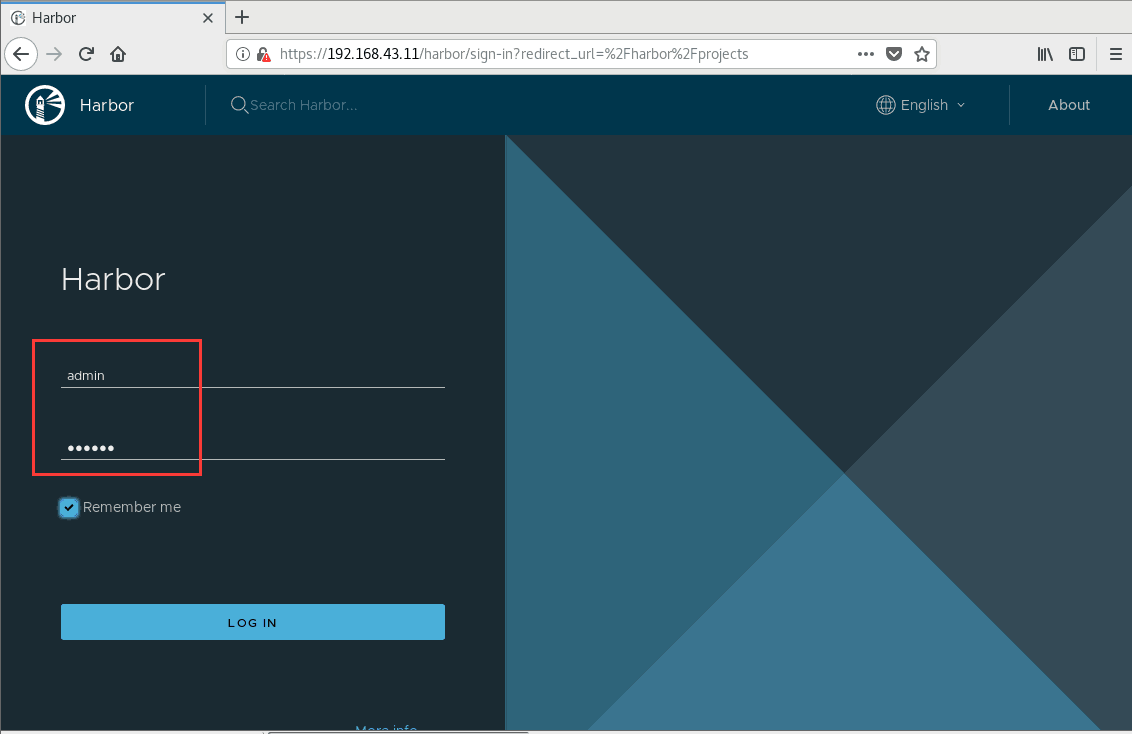Click the browser Forward arrow button
The height and width of the screenshot is (734, 1132).
coord(54,54)
